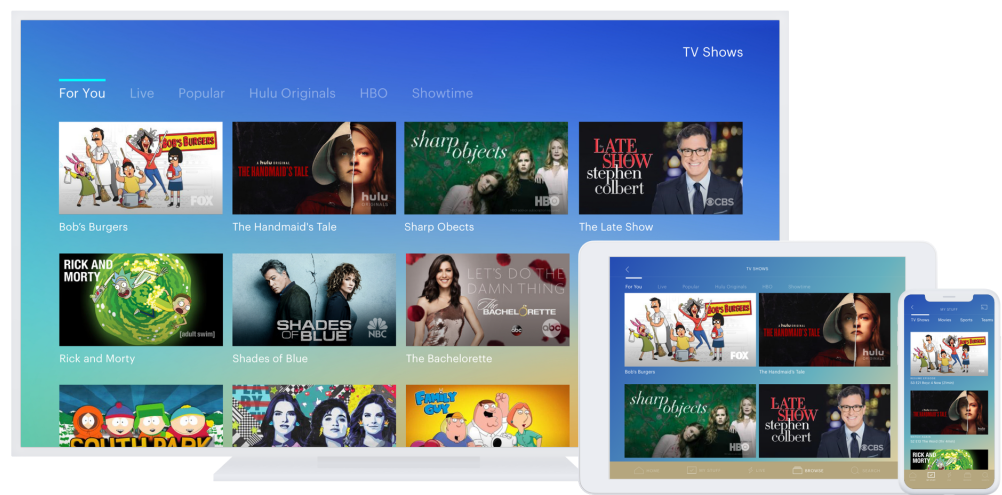Select Rick and Morty thumbnail on the TV
The height and width of the screenshot is (495, 1002).
tap(141, 300)
